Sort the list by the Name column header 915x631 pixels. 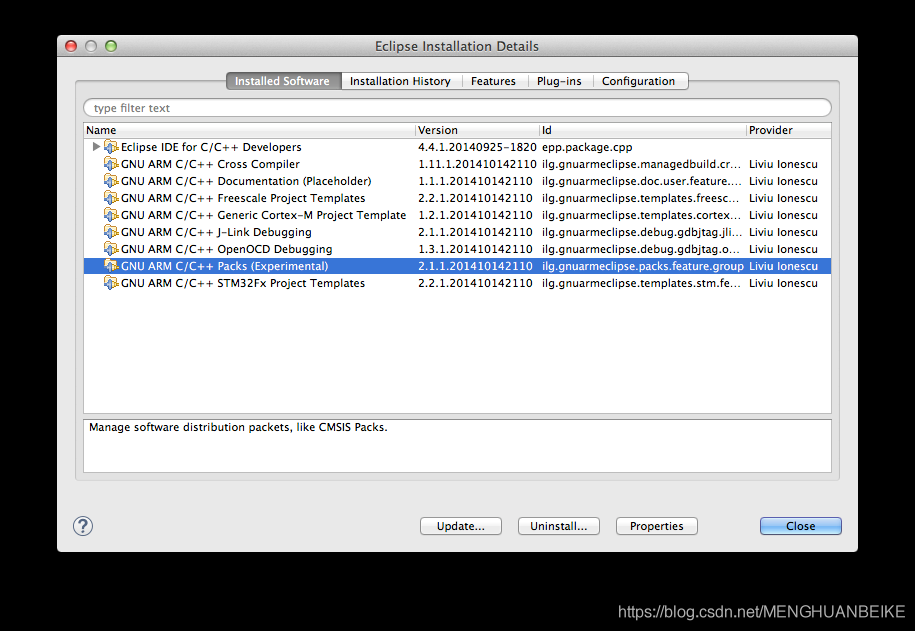pos(249,130)
